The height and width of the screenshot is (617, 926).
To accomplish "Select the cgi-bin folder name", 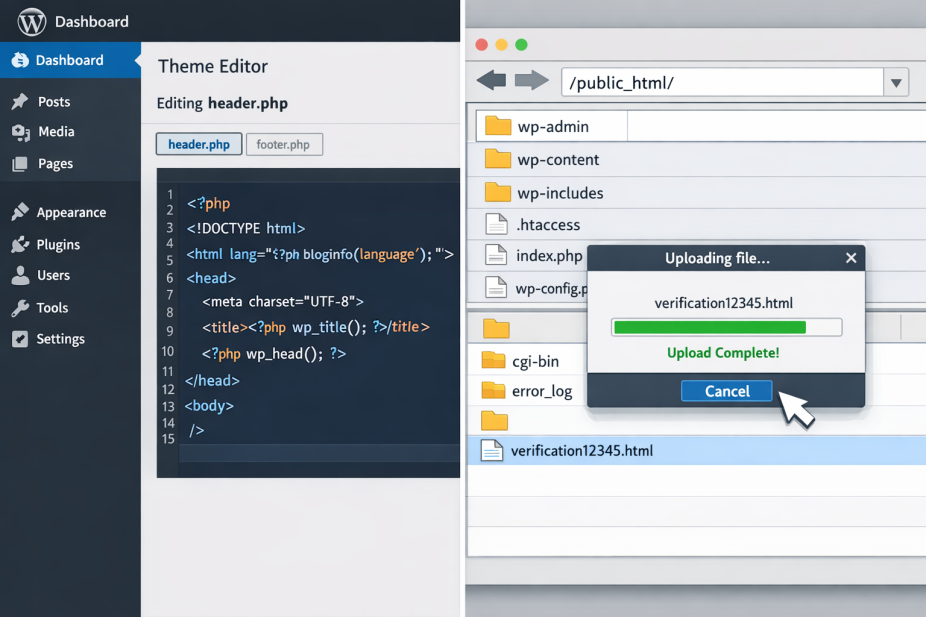I will tap(535, 361).
